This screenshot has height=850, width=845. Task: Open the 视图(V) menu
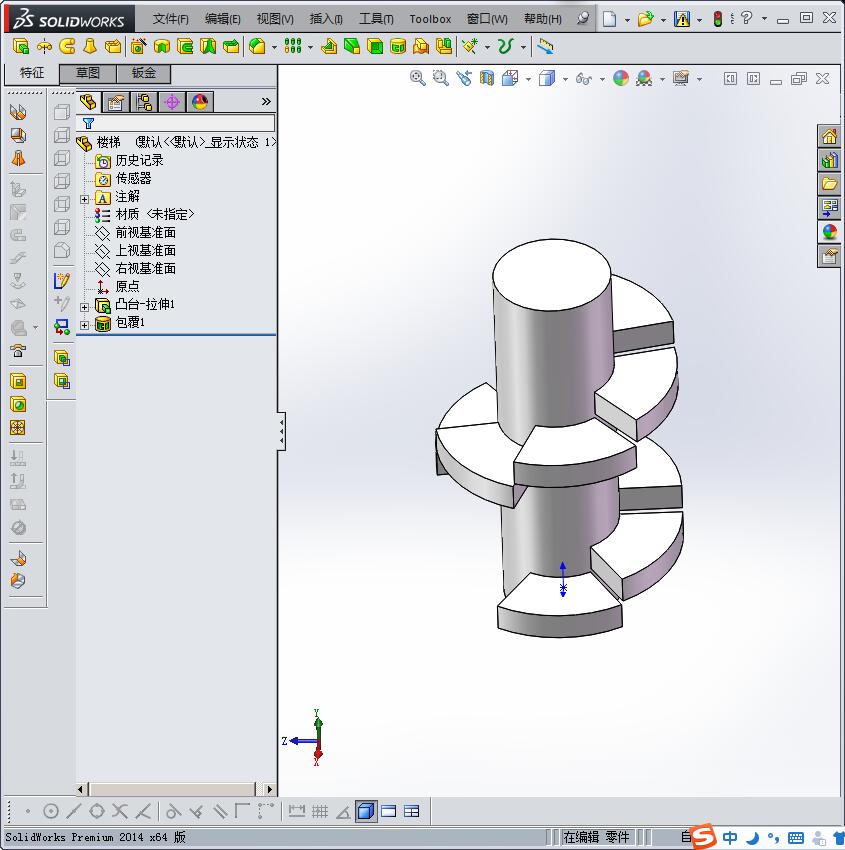275,19
